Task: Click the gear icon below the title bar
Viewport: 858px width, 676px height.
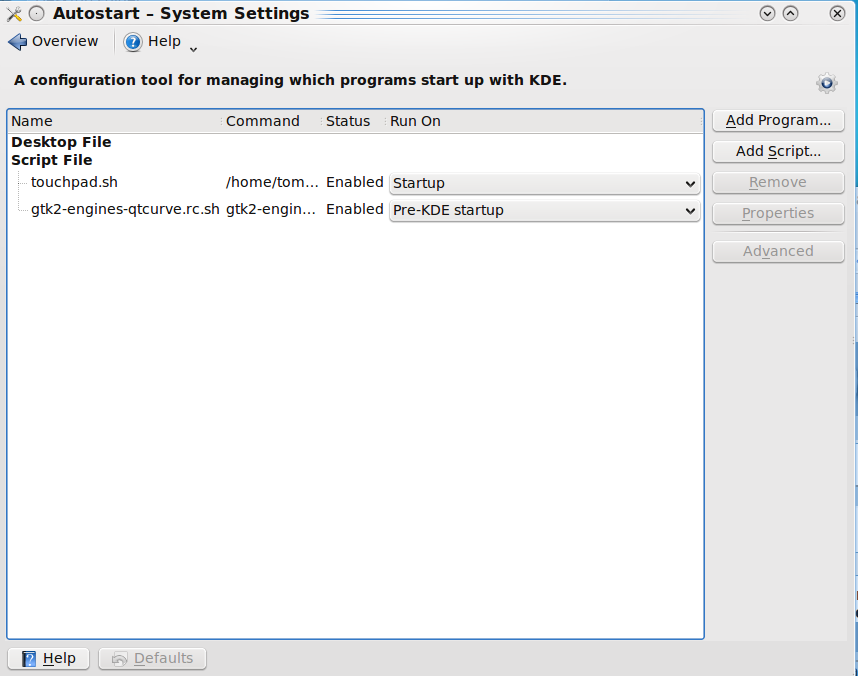Action: tap(826, 83)
